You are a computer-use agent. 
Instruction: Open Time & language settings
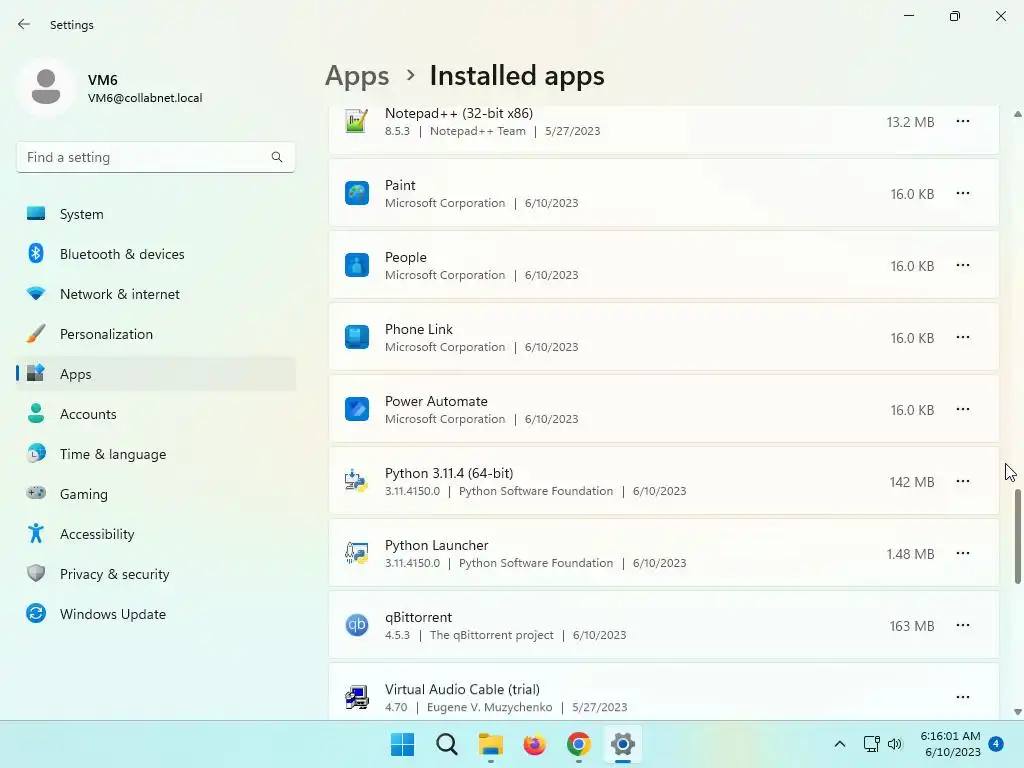click(156, 454)
